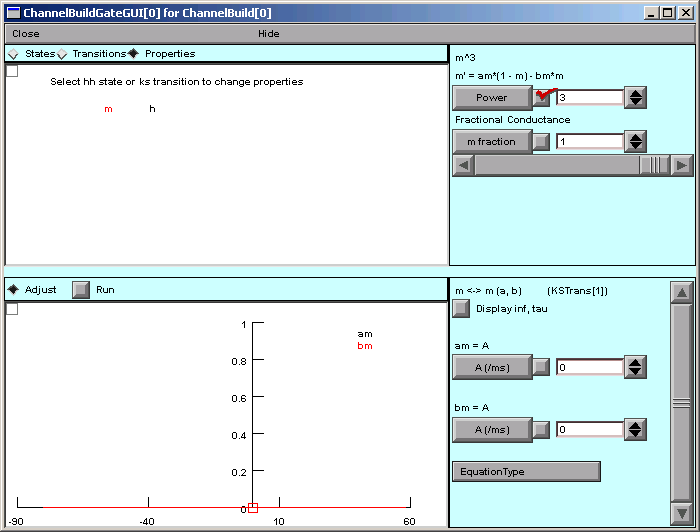
Task: Toggle the m fraction checkbox
Action: [541, 142]
